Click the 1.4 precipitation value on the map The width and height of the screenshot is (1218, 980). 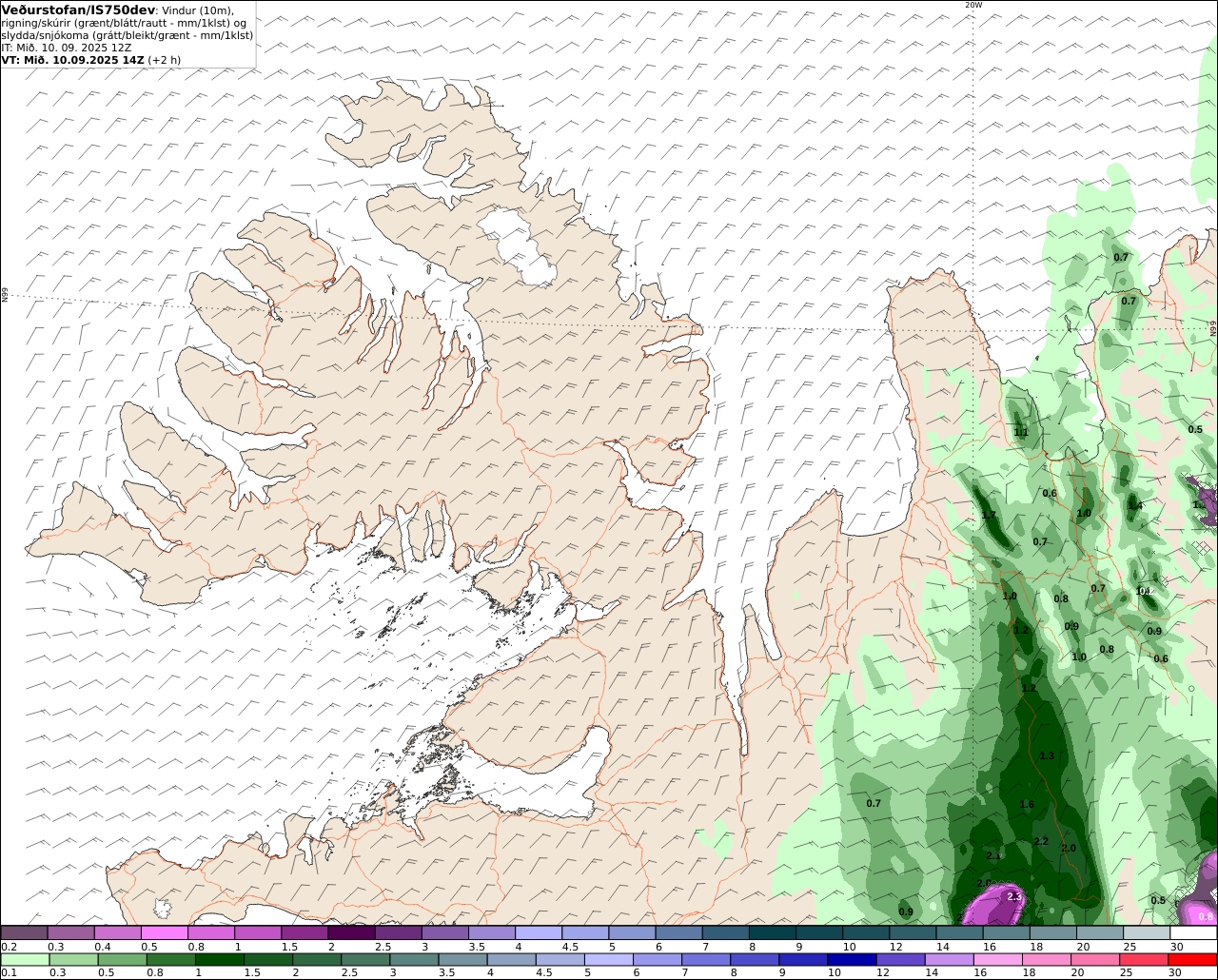[x=1135, y=506]
